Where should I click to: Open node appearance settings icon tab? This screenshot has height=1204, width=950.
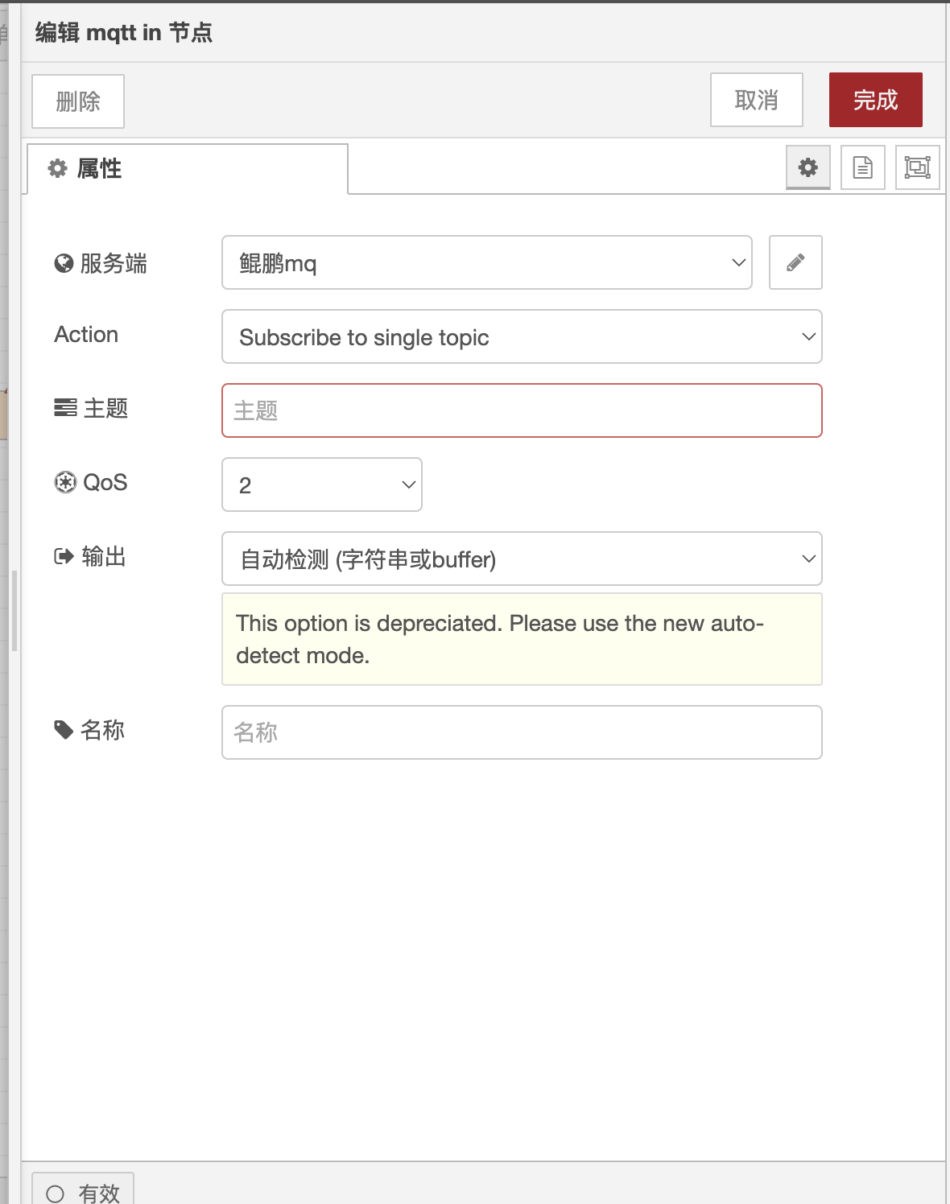[x=917, y=168]
